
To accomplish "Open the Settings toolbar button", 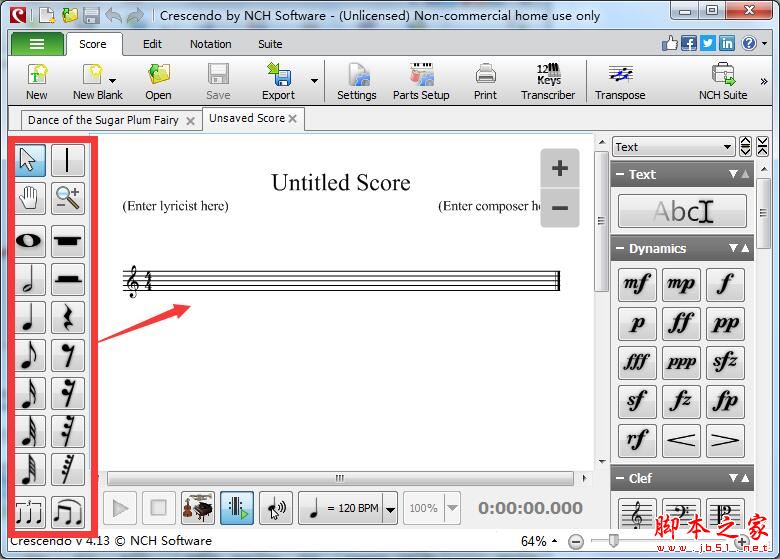I will [357, 82].
